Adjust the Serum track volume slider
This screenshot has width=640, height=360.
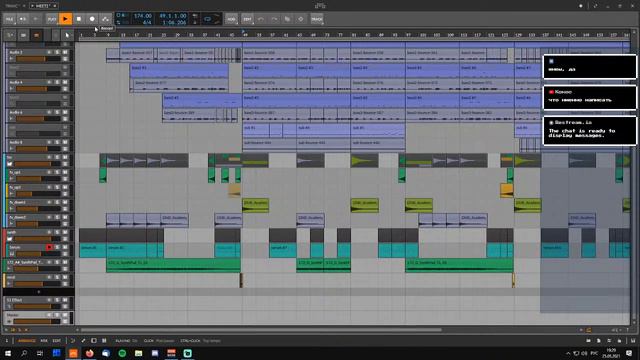38,254
